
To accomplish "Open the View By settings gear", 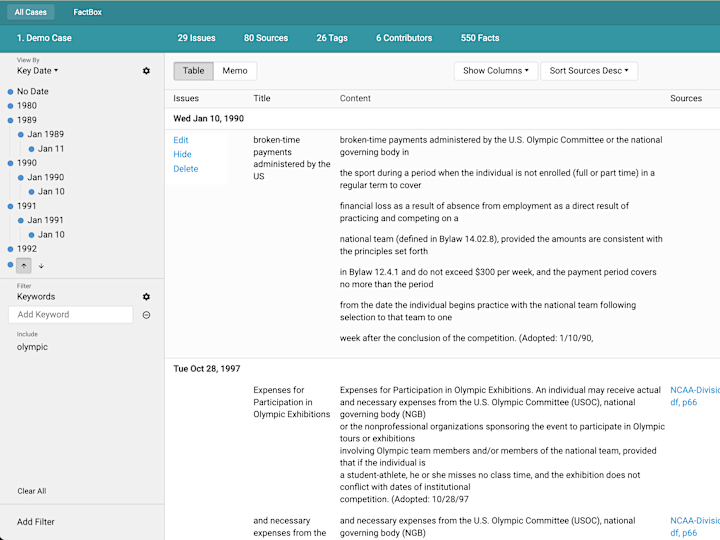I will pos(146,71).
